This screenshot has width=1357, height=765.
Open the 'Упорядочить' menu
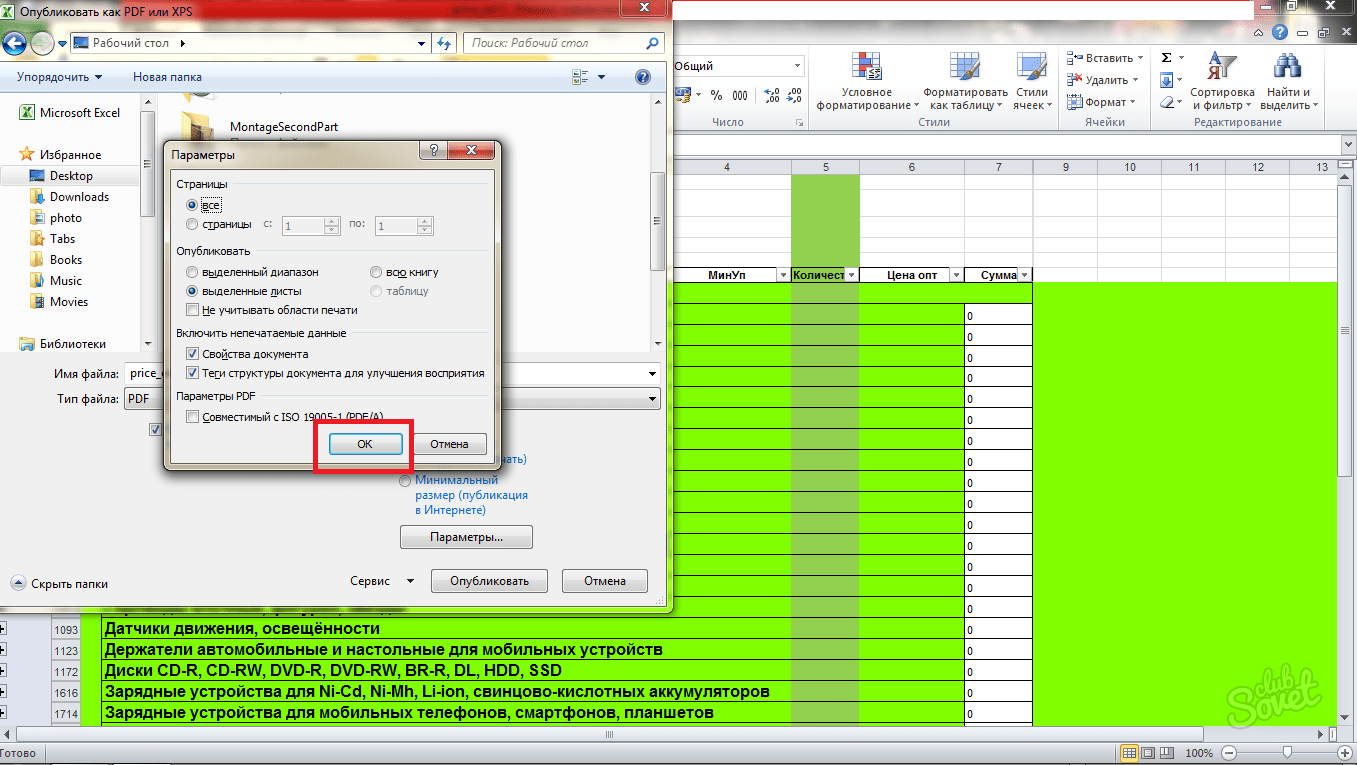pos(60,77)
